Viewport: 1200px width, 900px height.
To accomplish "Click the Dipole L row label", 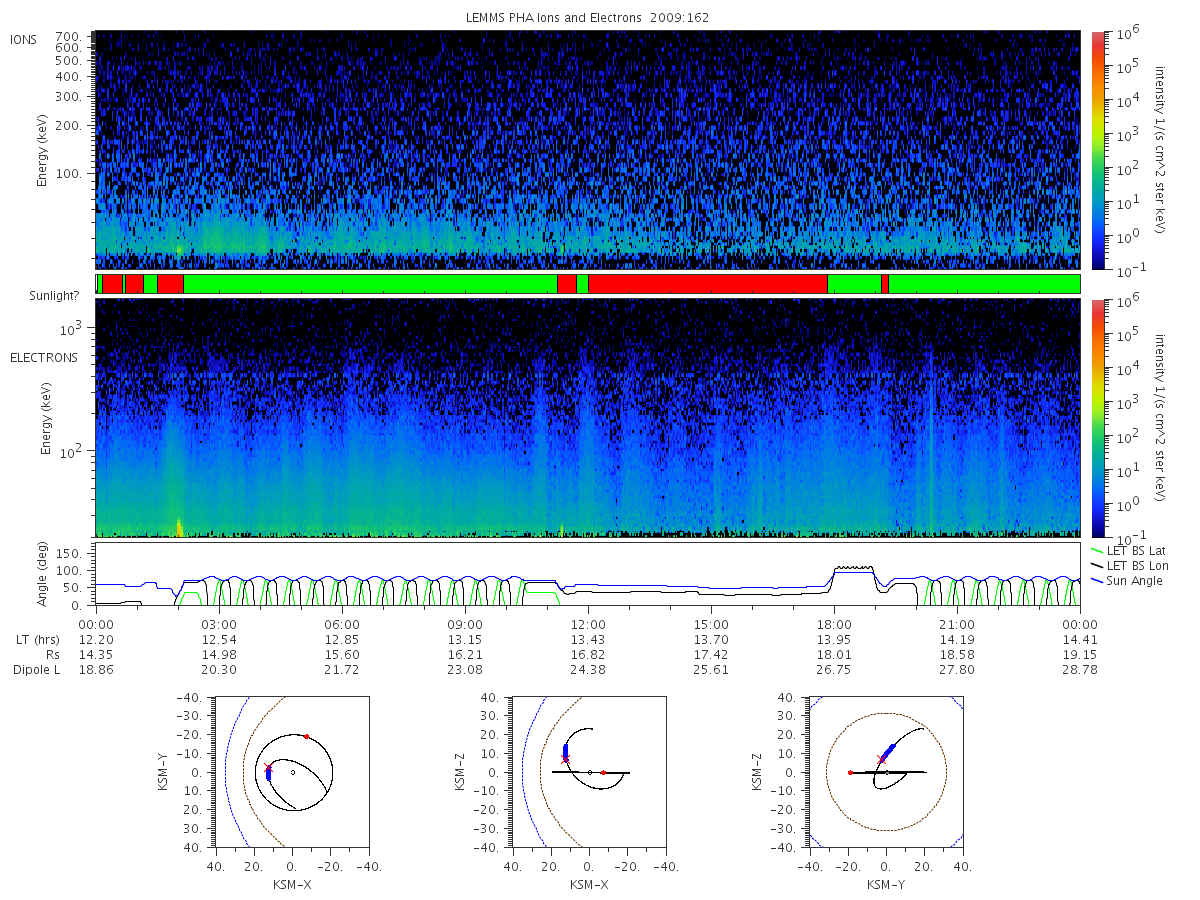I will [x=36, y=669].
